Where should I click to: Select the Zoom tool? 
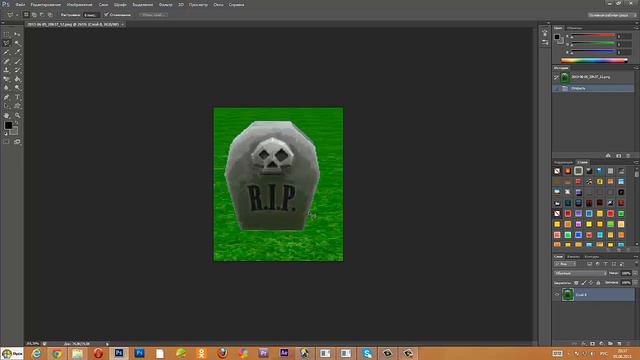coord(17,116)
